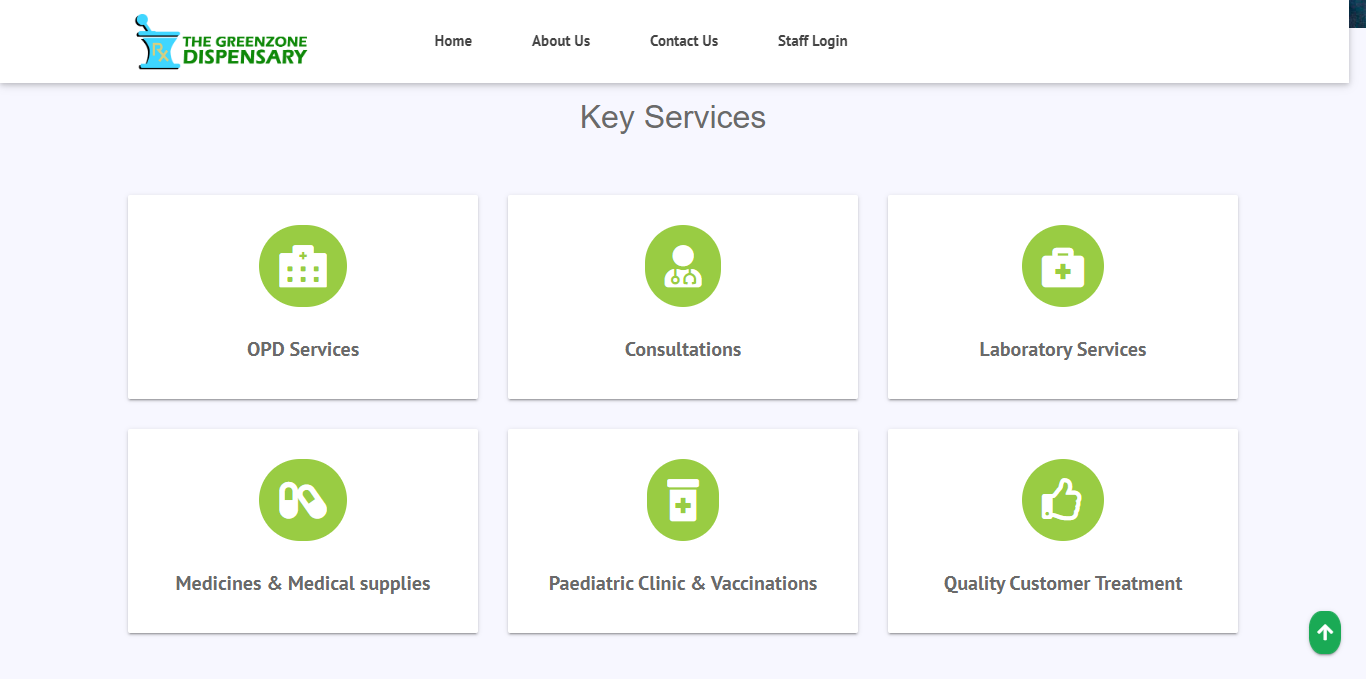Open the About Us menu item
Viewport: 1366px width, 679px height.
click(x=561, y=41)
